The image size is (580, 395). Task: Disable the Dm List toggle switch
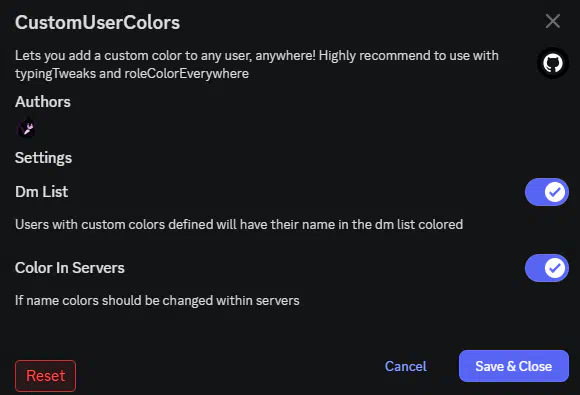click(x=547, y=192)
